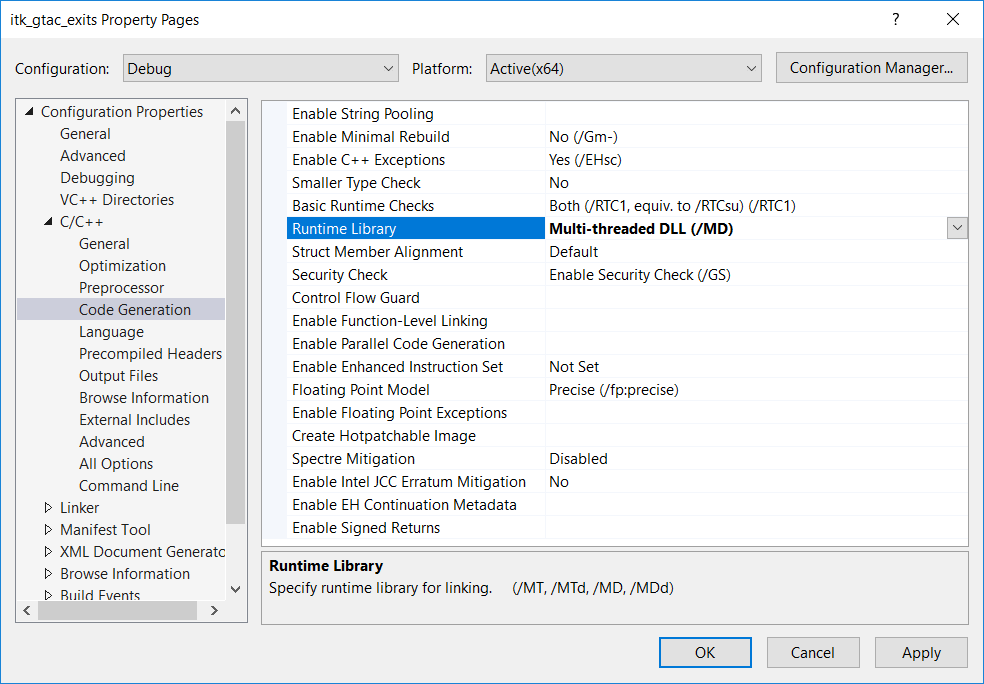This screenshot has width=984, height=684.
Task: Select the Enable C++ Exceptions property
Action: pyautogui.click(x=368, y=160)
